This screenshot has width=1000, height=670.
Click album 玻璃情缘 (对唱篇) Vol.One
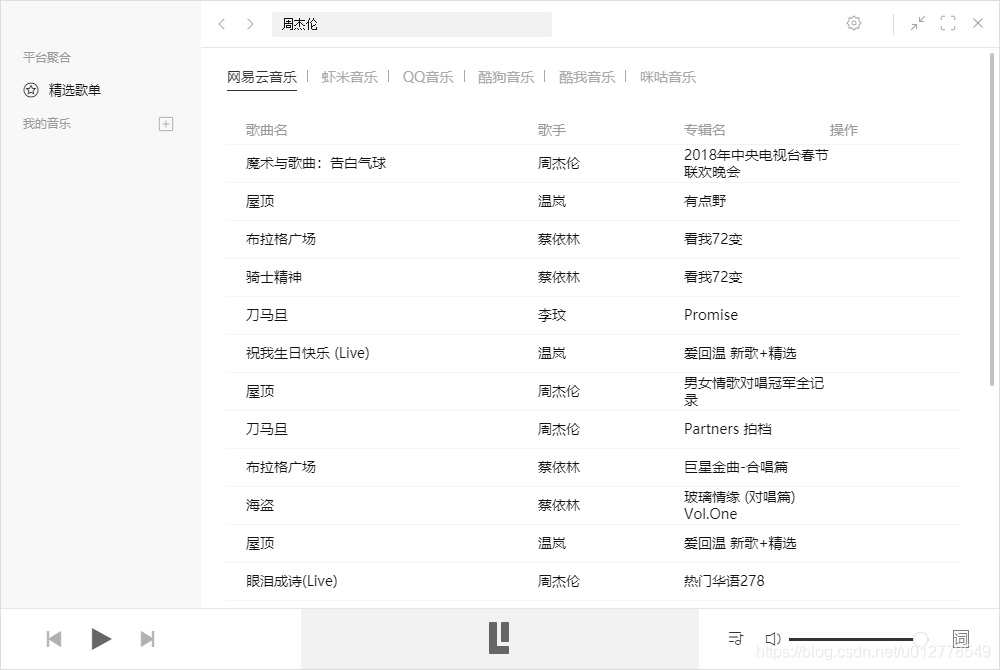point(739,506)
